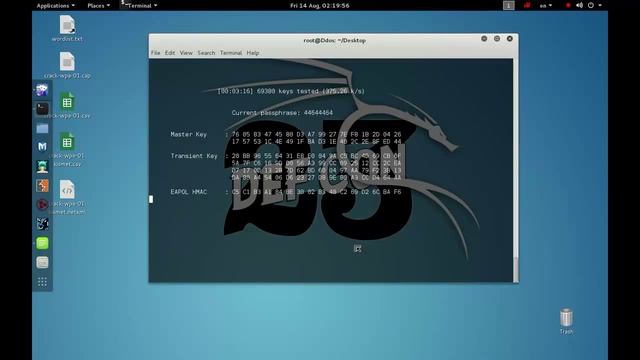The width and height of the screenshot is (640, 360).
Task: Click the Master Key label in terminal
Action: tap(189, 134)
